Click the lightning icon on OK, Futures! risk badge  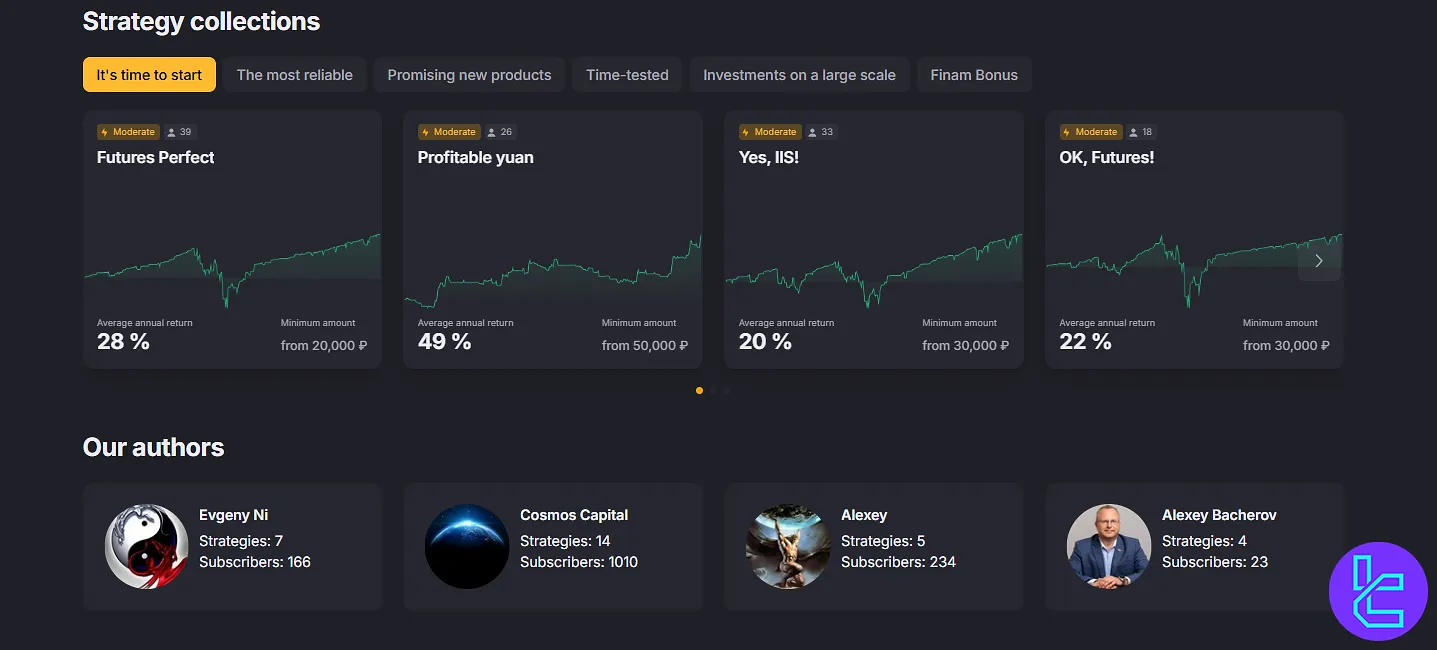[1066, 131]
